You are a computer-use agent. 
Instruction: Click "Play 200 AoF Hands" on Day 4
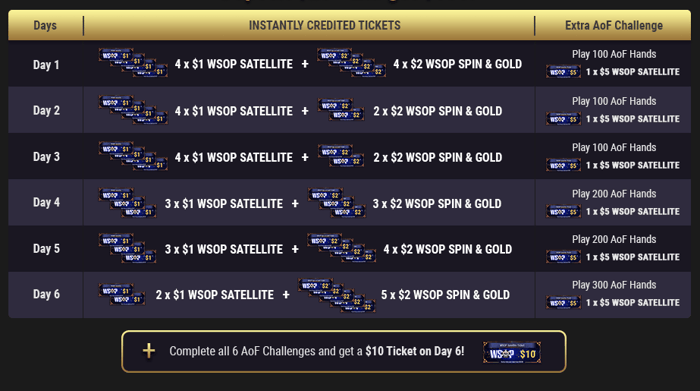[614, 194]
